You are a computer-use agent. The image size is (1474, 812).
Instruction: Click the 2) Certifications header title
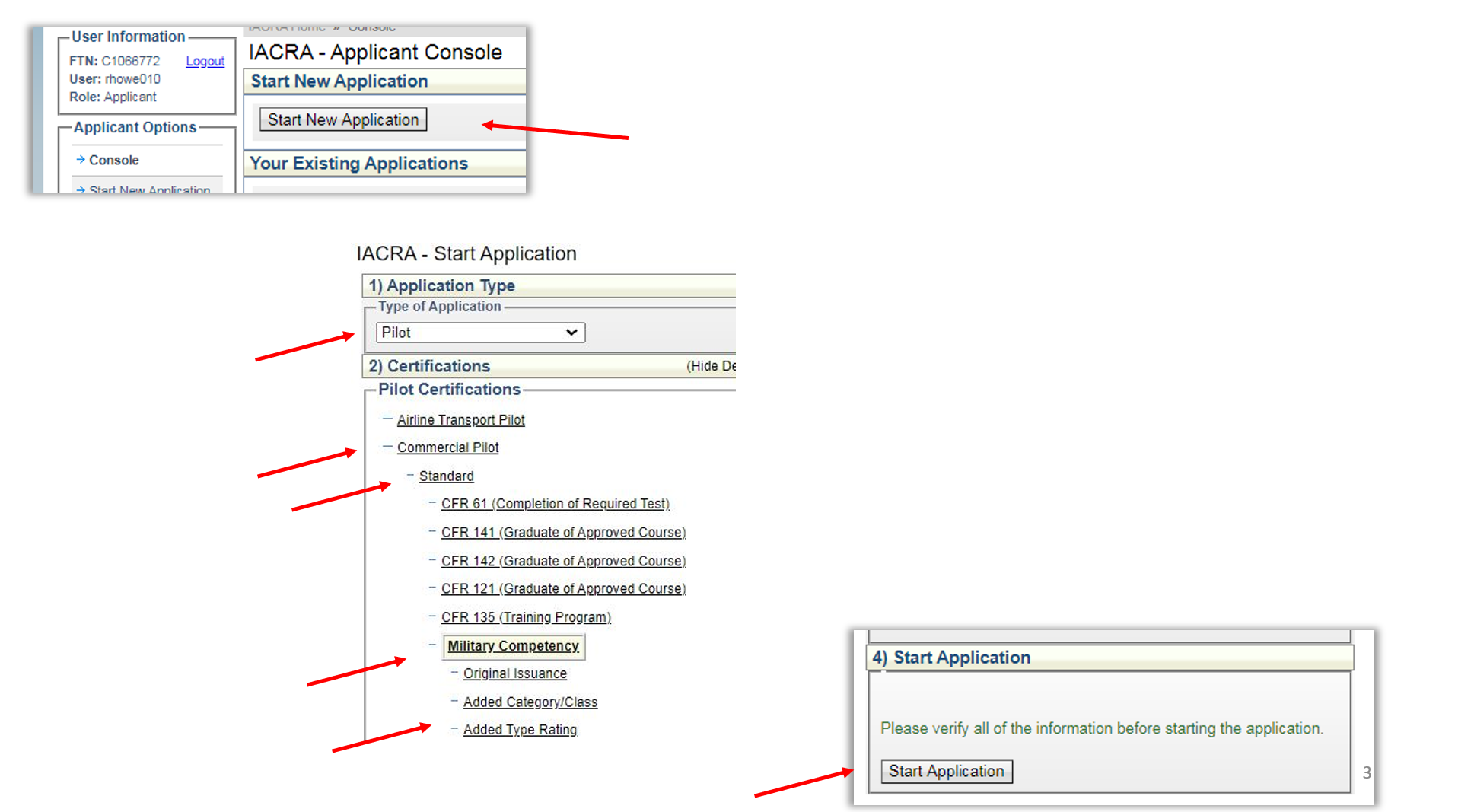pyautogui.click(x=429, y=366)
